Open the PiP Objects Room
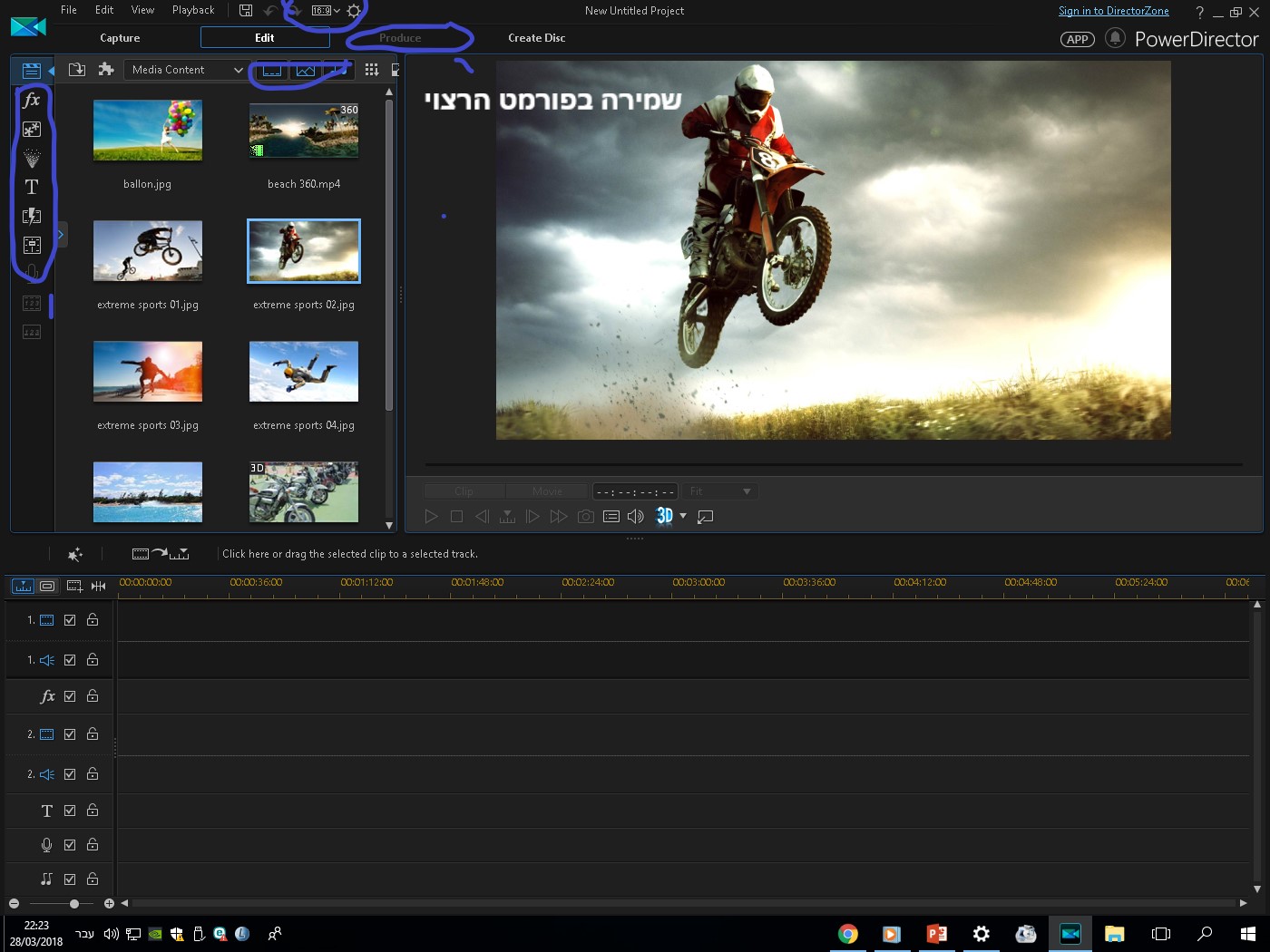 pyautogui.click(x=32, y=130)
